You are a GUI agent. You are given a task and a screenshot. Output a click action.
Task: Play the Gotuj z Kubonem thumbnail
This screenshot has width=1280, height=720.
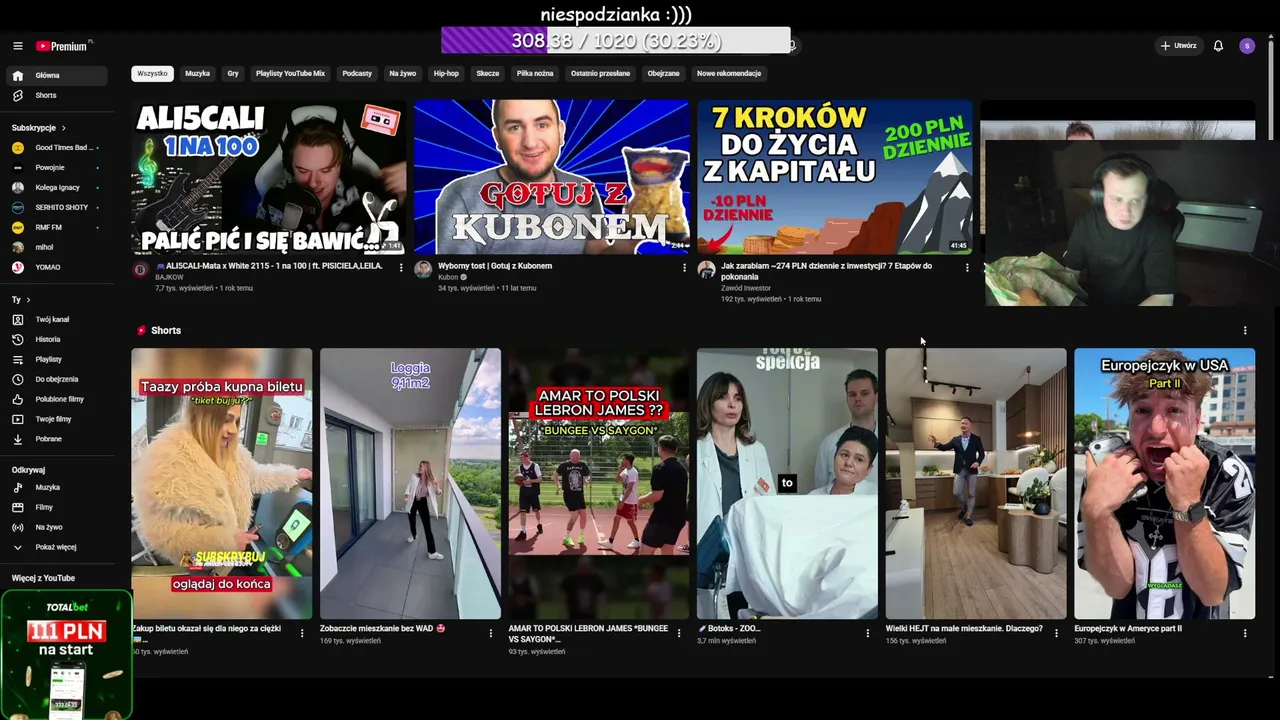click(551, 177)
